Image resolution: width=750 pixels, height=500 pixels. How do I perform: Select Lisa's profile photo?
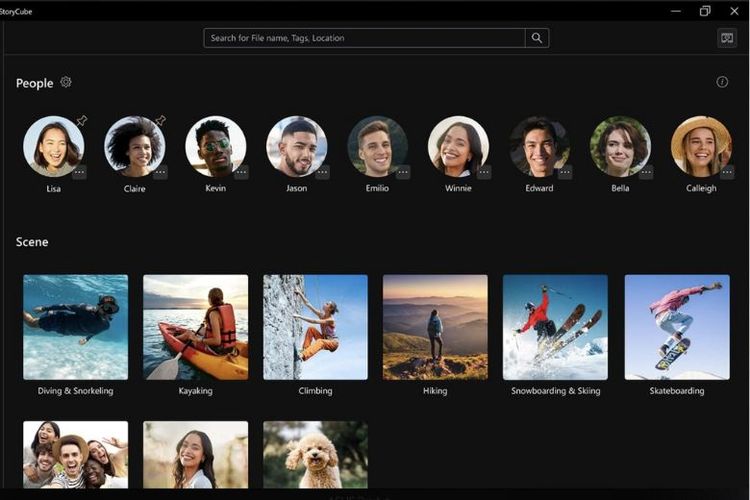[x=53, y=147]
